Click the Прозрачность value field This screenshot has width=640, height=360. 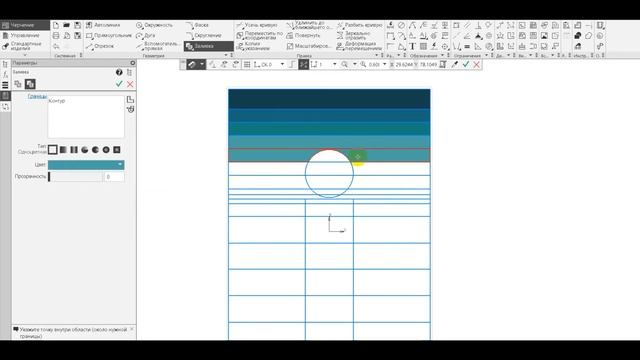114,177
